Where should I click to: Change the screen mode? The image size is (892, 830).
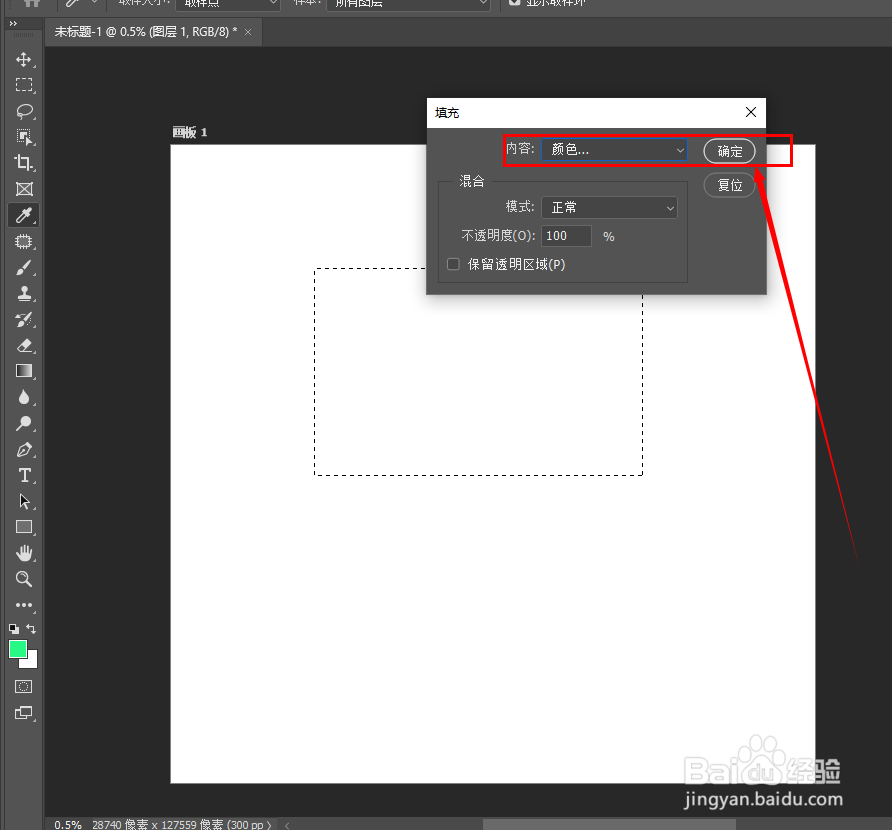(x=23, y=713)
